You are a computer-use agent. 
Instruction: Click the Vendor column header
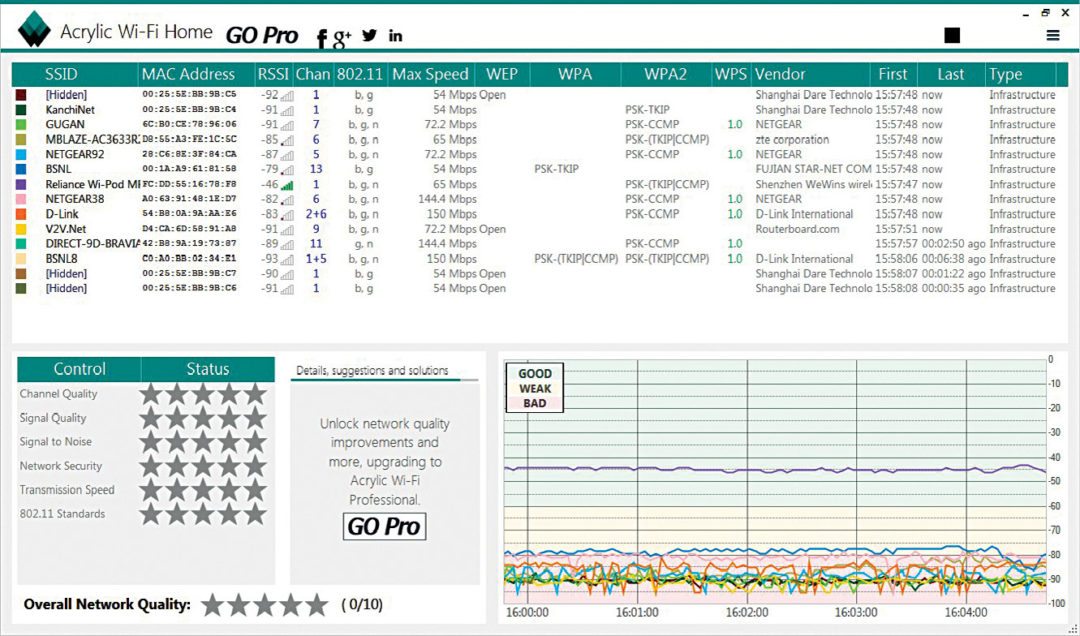pos(781,74)
